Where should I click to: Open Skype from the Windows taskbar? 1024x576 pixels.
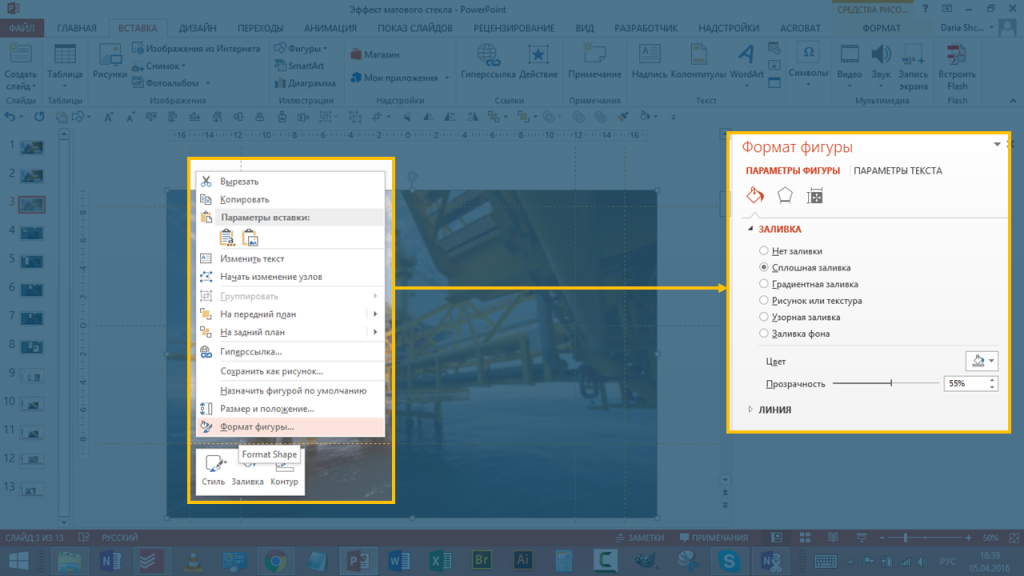(x=729, y=561)
